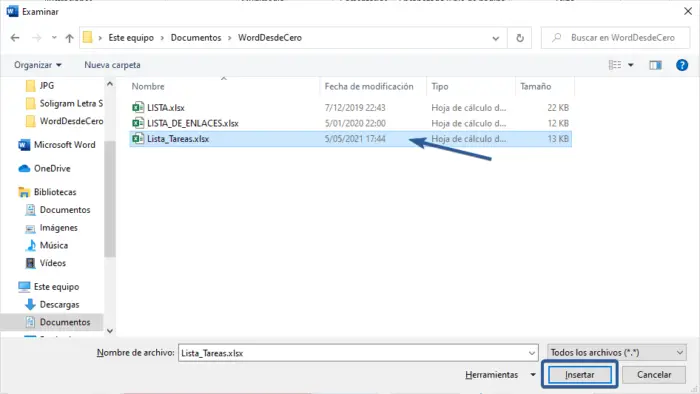The image size is (700, 394).
Task: Go back using the left arrow
Action: click(15, 38)
